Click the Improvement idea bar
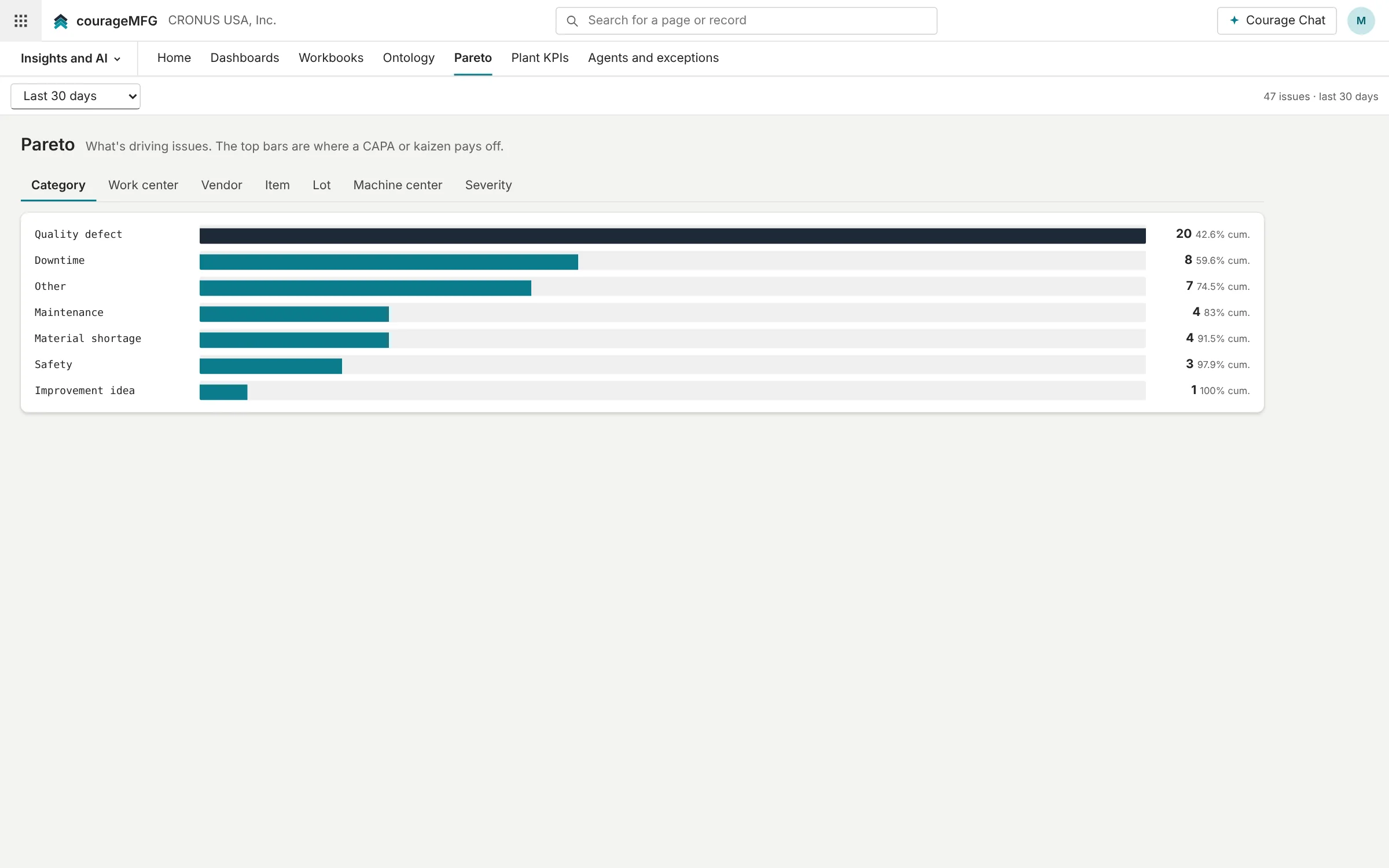This screenshot has width=1389, height=868. (x=223, y=392)
